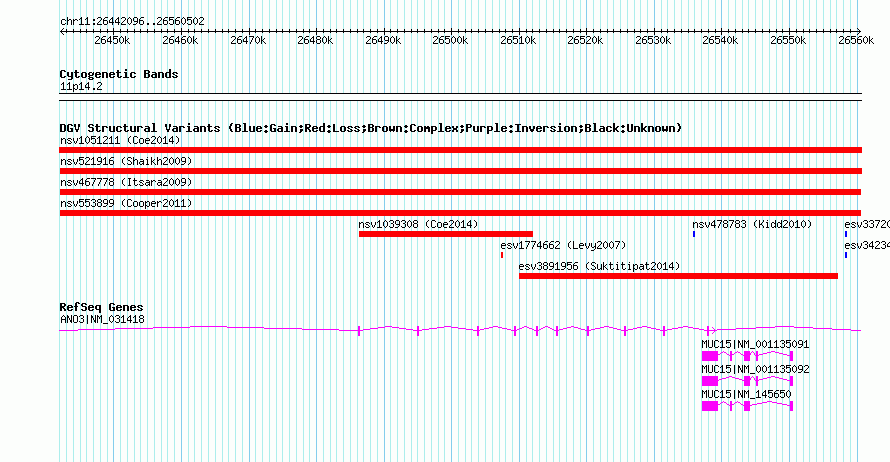The height and width of the screenshot is (462, 890).
Task: Select the nsv467778 (Itsara2009) variant bar
Action: click(x=460, y=192)
